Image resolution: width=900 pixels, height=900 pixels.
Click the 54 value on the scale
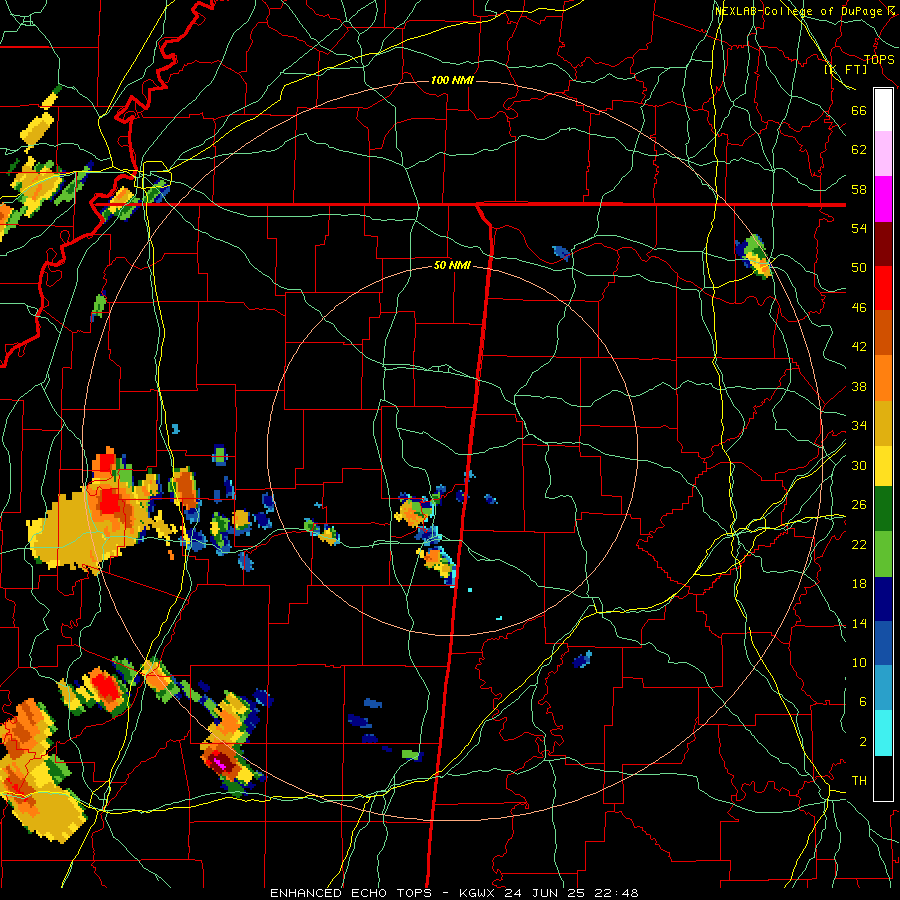859,228
